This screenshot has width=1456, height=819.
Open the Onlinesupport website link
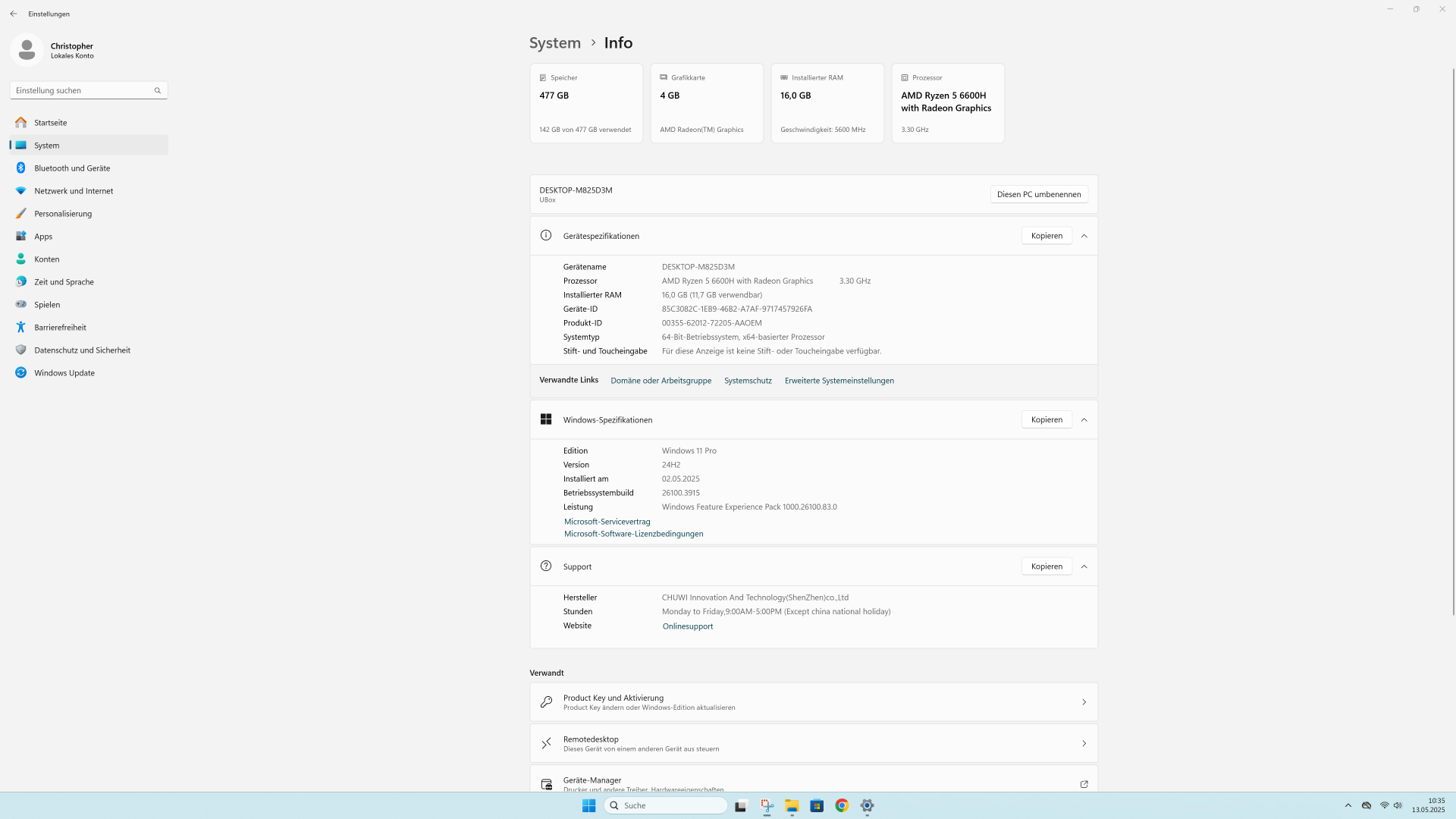coord(688,626)
